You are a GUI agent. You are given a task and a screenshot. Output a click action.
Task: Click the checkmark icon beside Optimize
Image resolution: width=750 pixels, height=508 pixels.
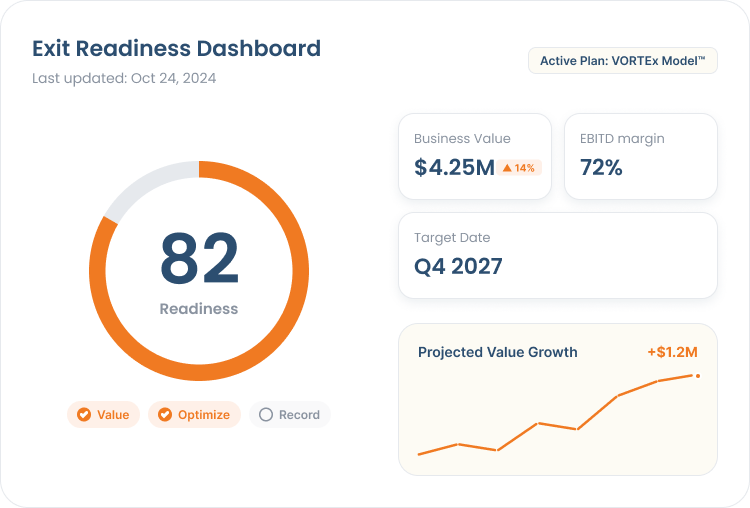click(165, 414)
